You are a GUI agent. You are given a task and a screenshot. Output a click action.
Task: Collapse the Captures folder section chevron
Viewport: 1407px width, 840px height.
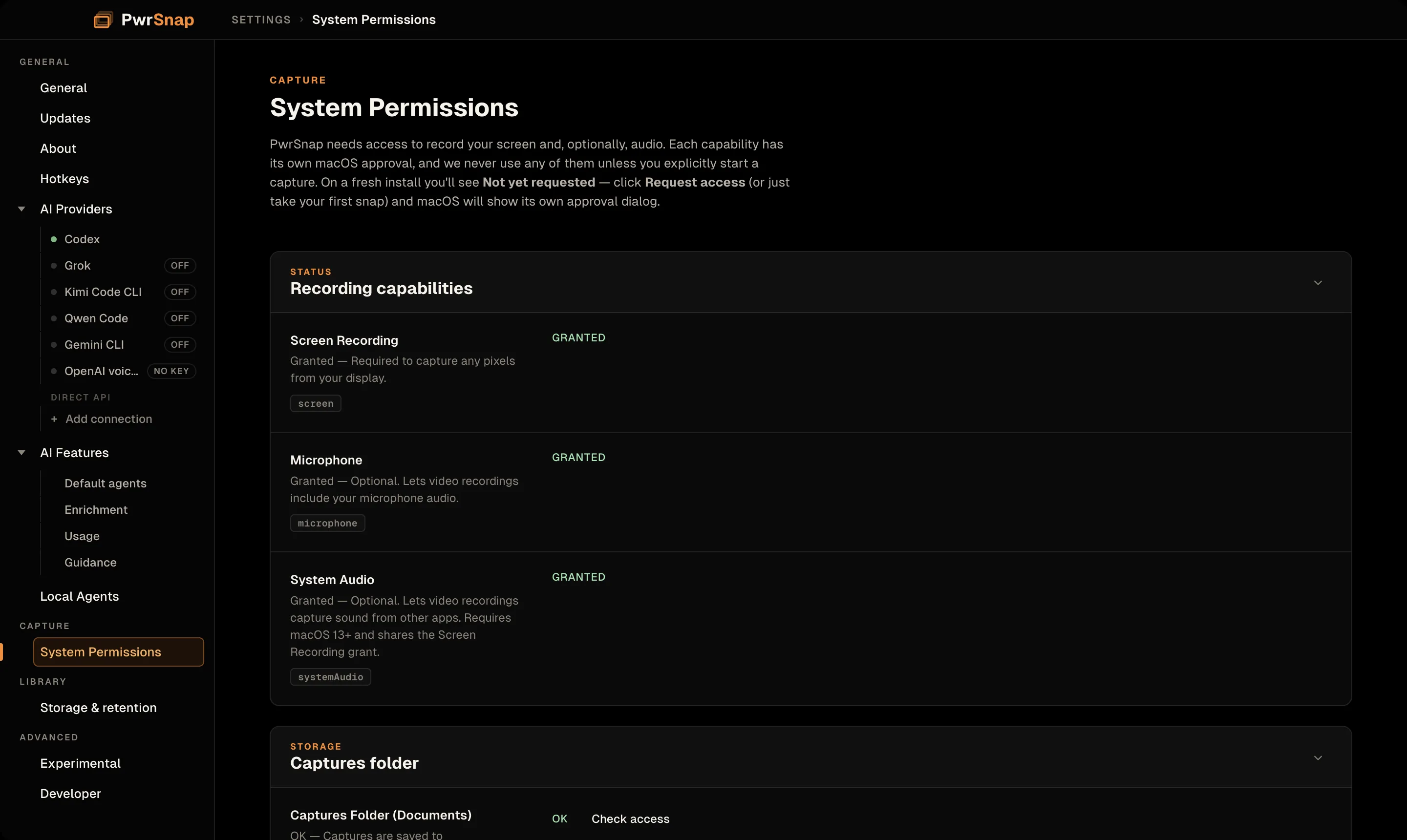[1318, 757]
